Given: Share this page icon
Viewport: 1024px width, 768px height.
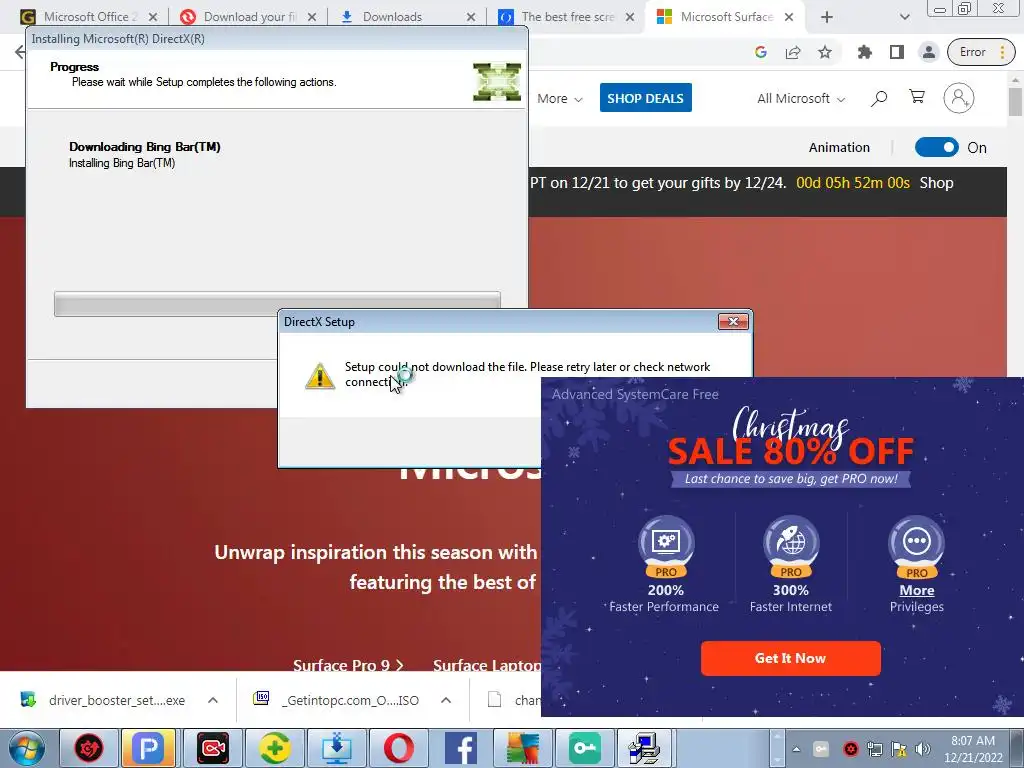Looking at the screenshot, I should [x=793, y=52].
